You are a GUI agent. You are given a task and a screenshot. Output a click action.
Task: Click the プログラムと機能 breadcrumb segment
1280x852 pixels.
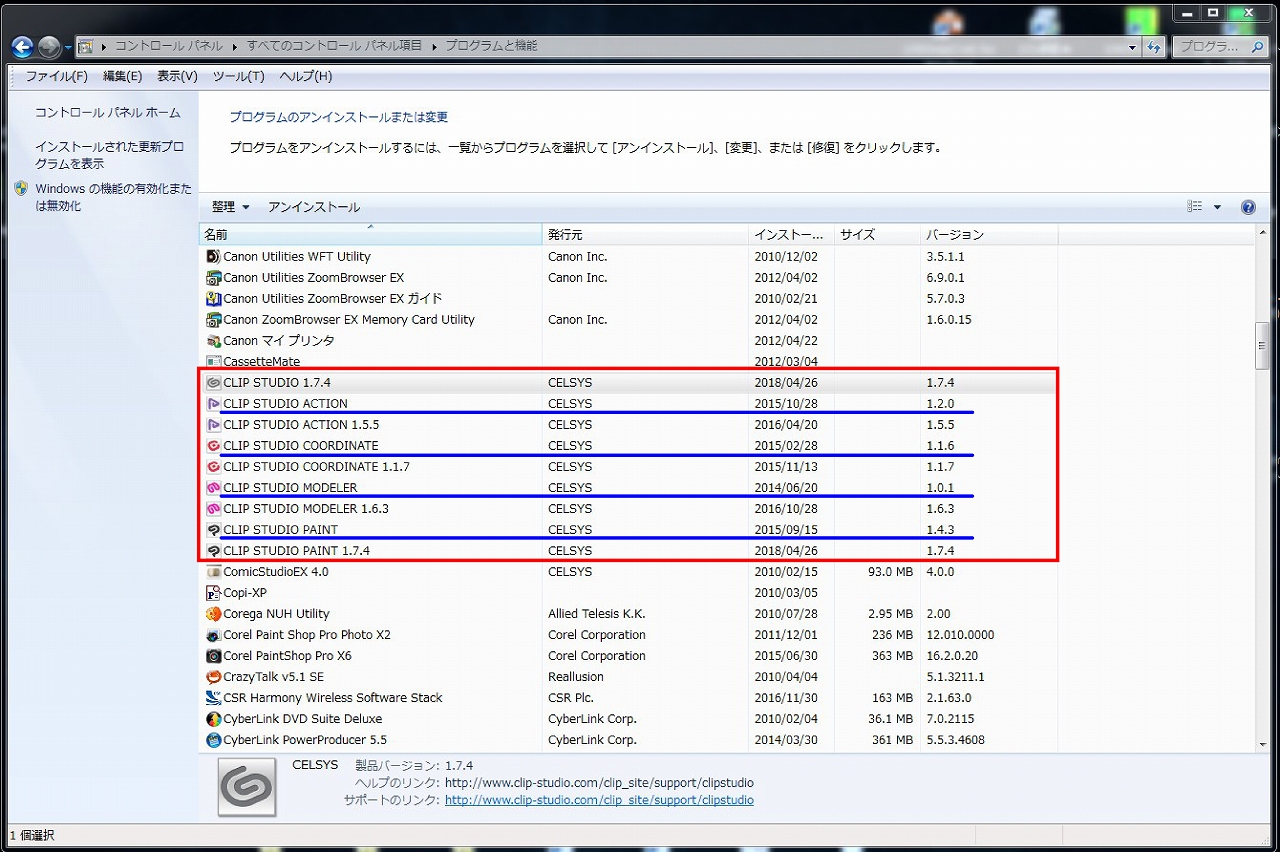[x=491, y=46]
